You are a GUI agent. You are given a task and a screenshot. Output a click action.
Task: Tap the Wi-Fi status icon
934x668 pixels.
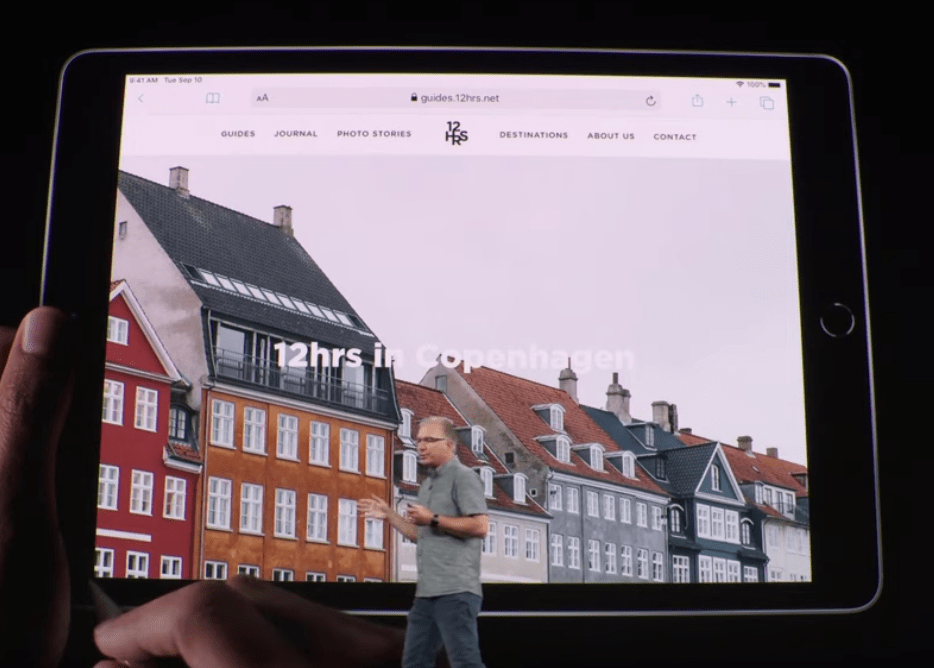click(x=740, y=85)
